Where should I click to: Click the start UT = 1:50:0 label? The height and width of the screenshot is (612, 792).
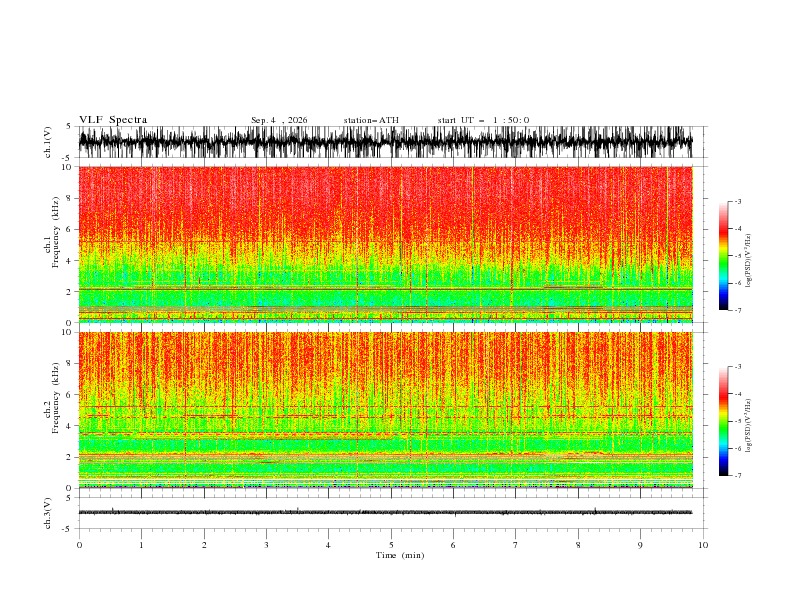(x=483, y=120)
